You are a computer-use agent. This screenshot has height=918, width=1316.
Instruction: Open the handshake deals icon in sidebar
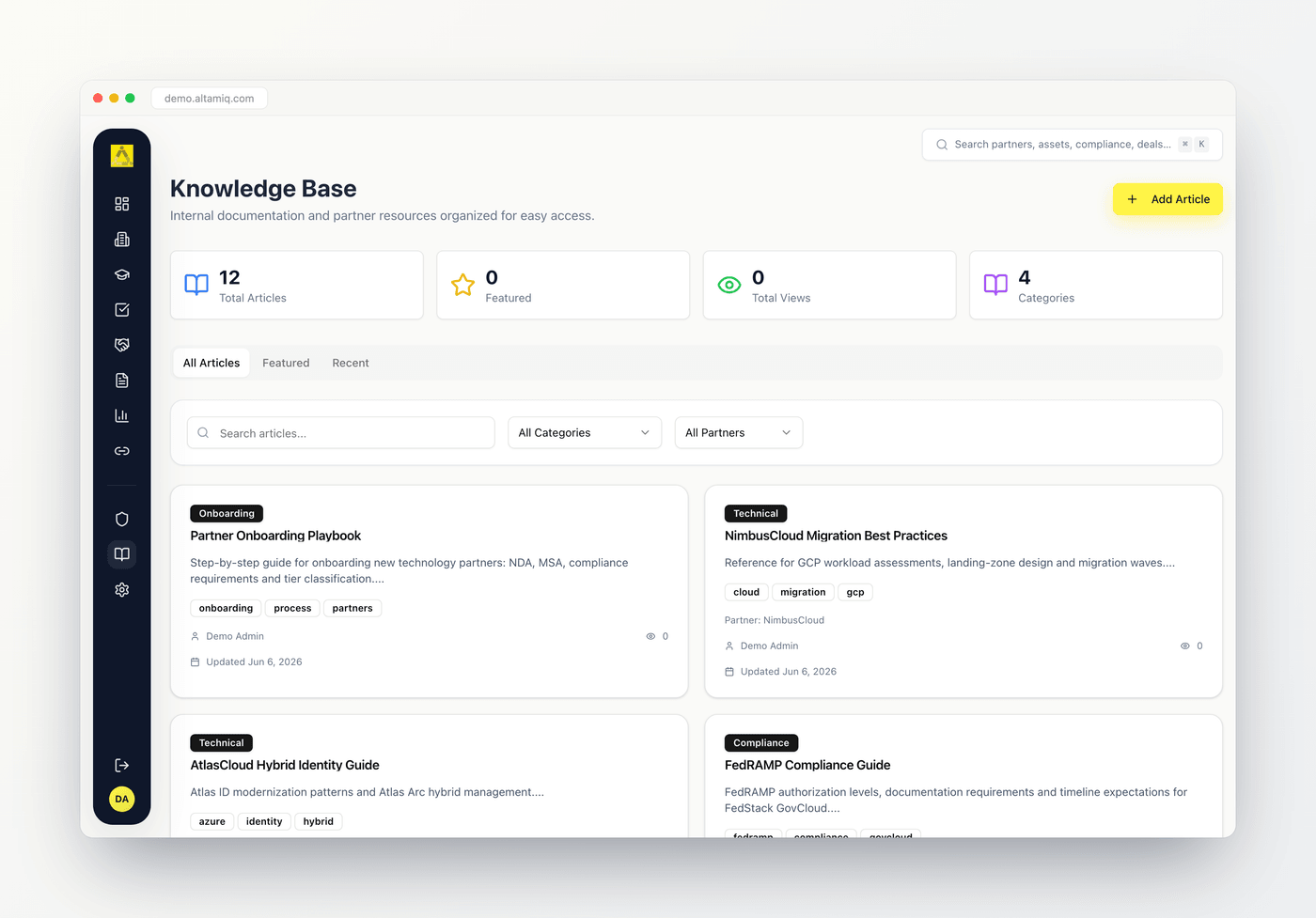122,345
